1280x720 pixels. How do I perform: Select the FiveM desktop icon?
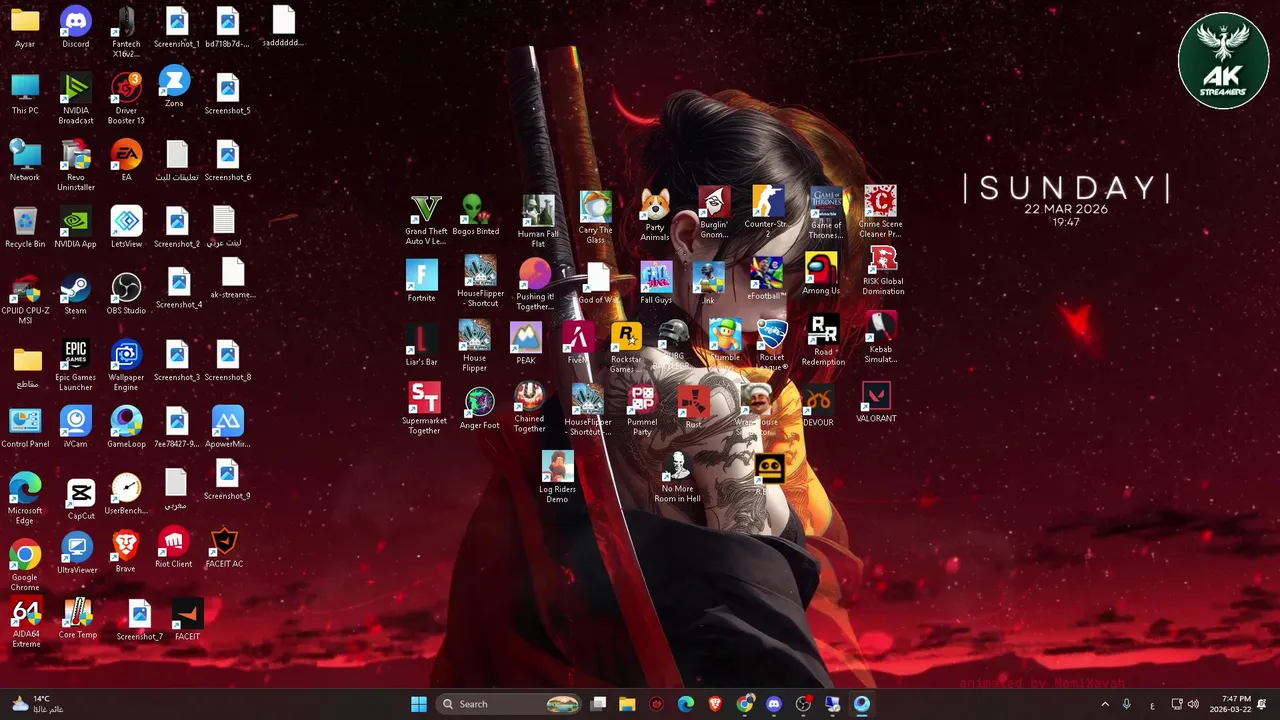(577, 344)
